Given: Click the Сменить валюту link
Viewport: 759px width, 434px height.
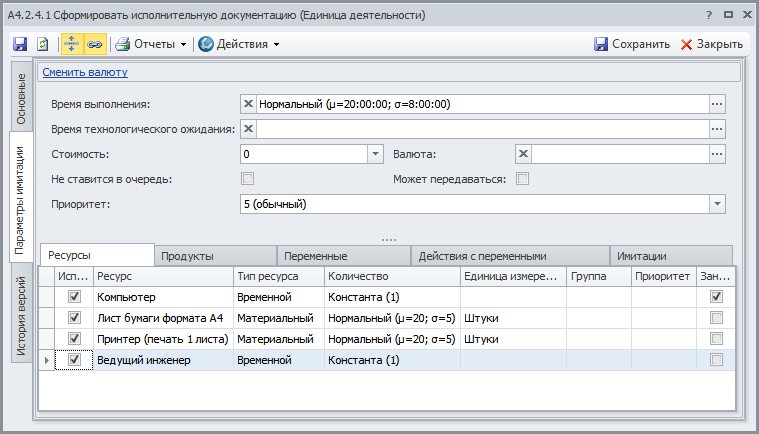Looking at the screenshot, I should click(x=85, y=72).
